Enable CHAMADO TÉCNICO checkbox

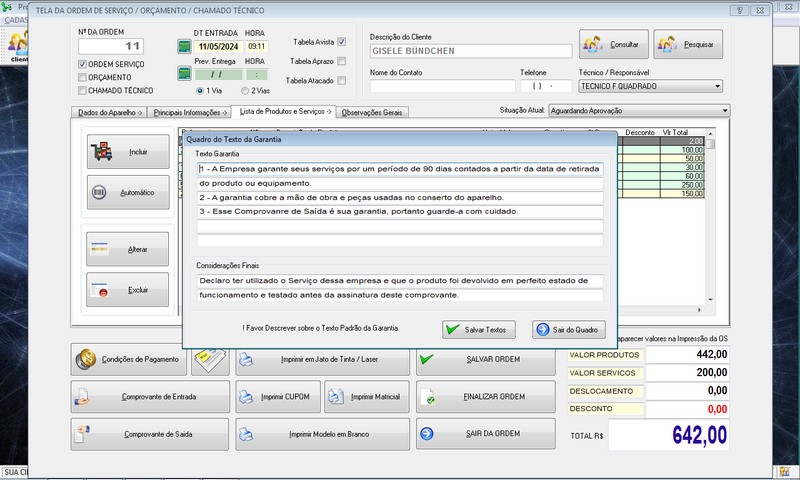[x=82, y=91]
